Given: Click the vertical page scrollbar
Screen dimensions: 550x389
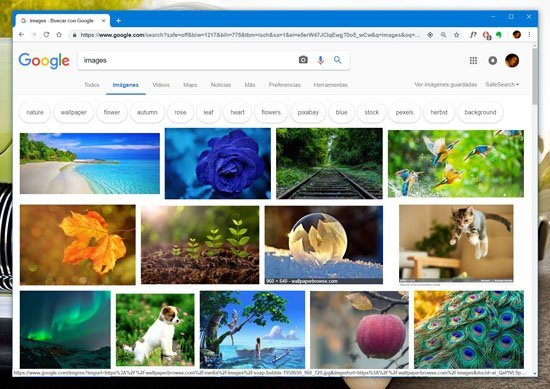Looking at the screenshot, I should click(535, 77).
